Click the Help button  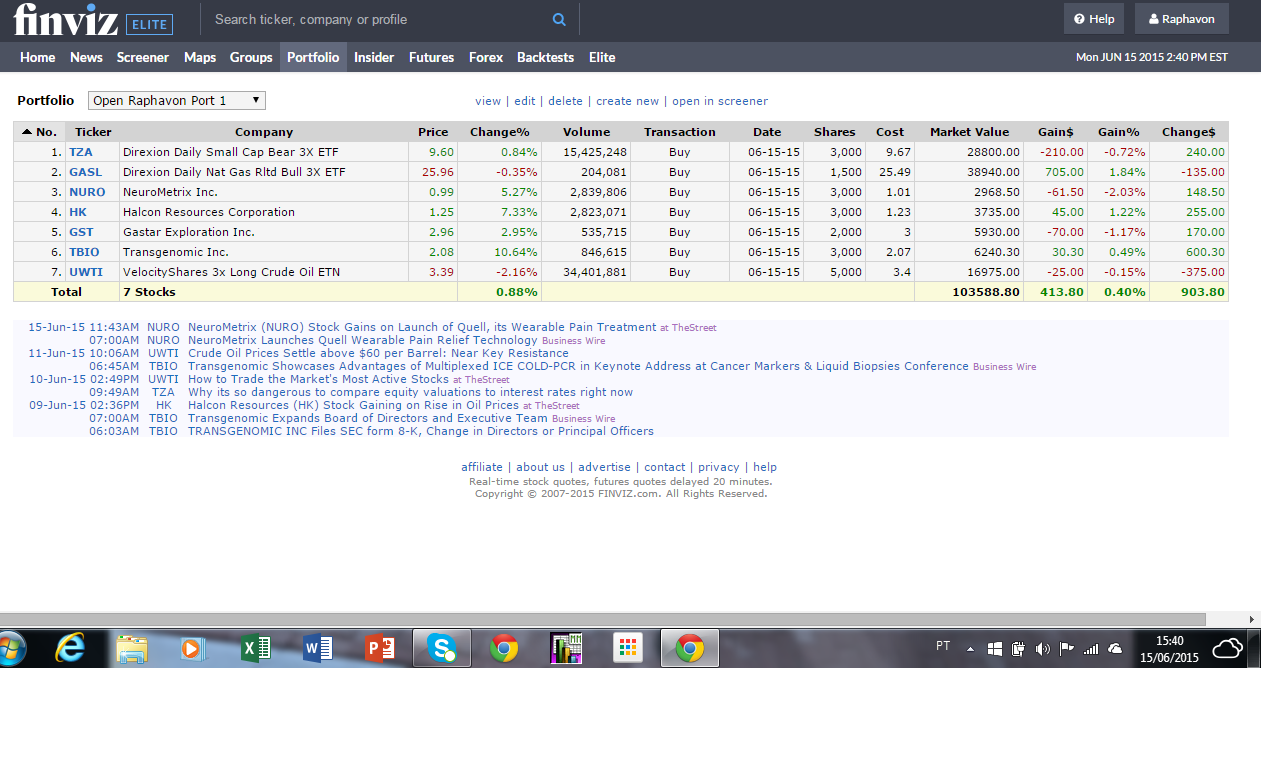point(1094,19)
